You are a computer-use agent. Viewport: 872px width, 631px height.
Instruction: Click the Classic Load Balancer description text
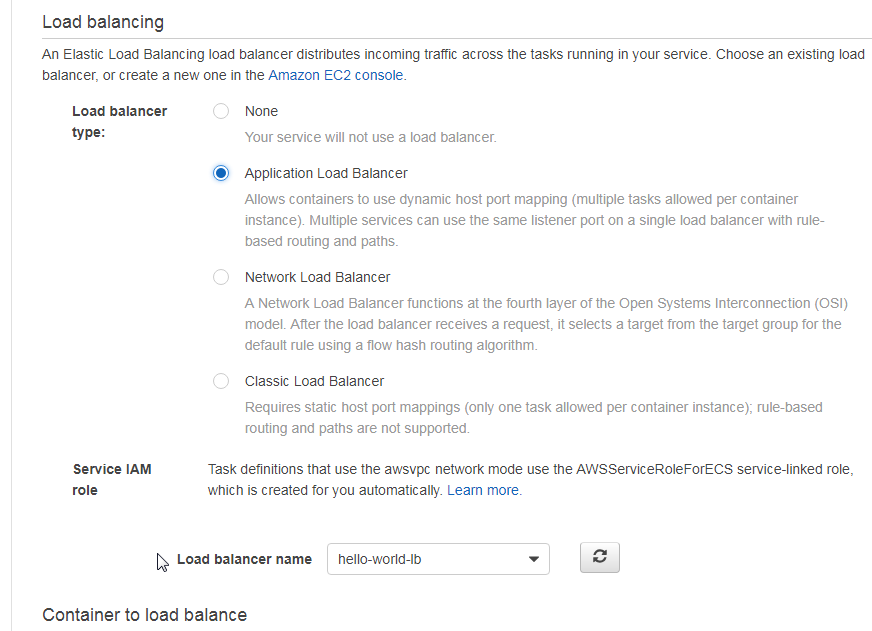(533, 418)
